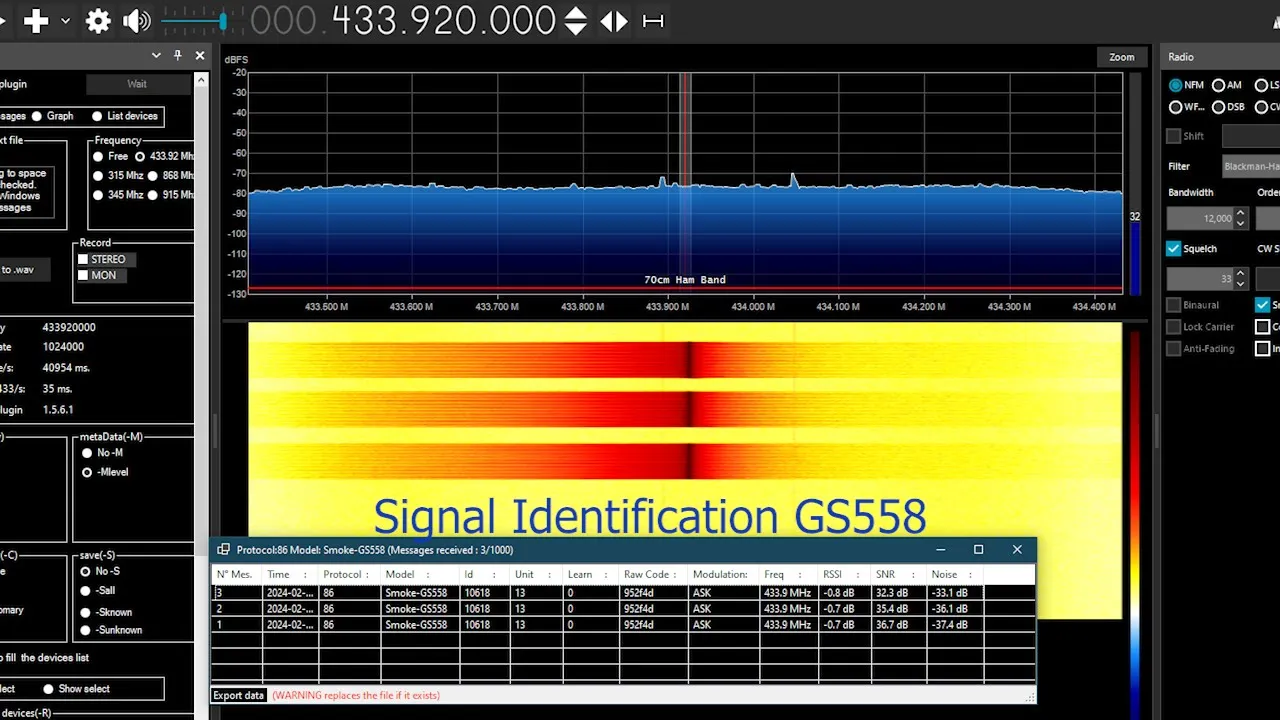The image size is (1280, 720).
Task: Select the Graph radio option
Action: [x=37, y=116]
